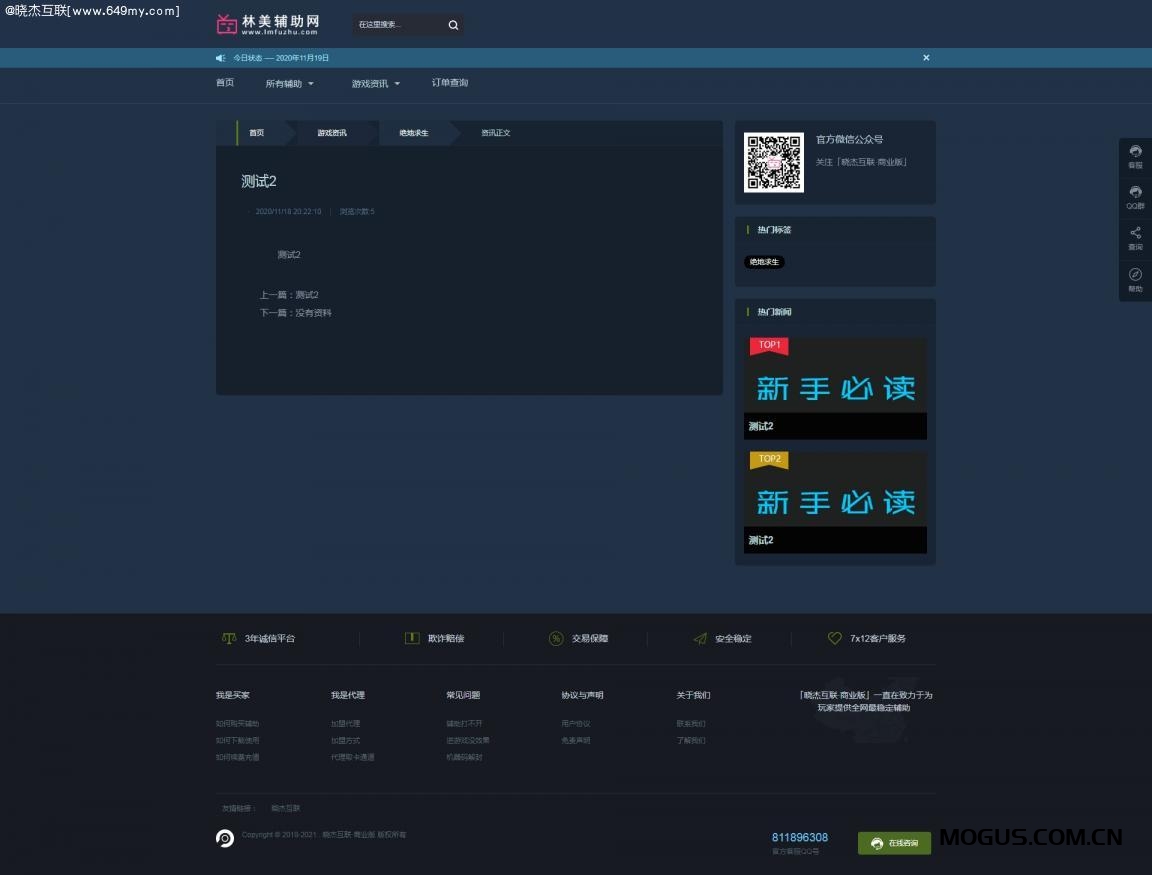Viewport: 1152px width, 875px height.
Task: Open the TOP1 新手必读 news thumbnail
Action: (835, 376)
